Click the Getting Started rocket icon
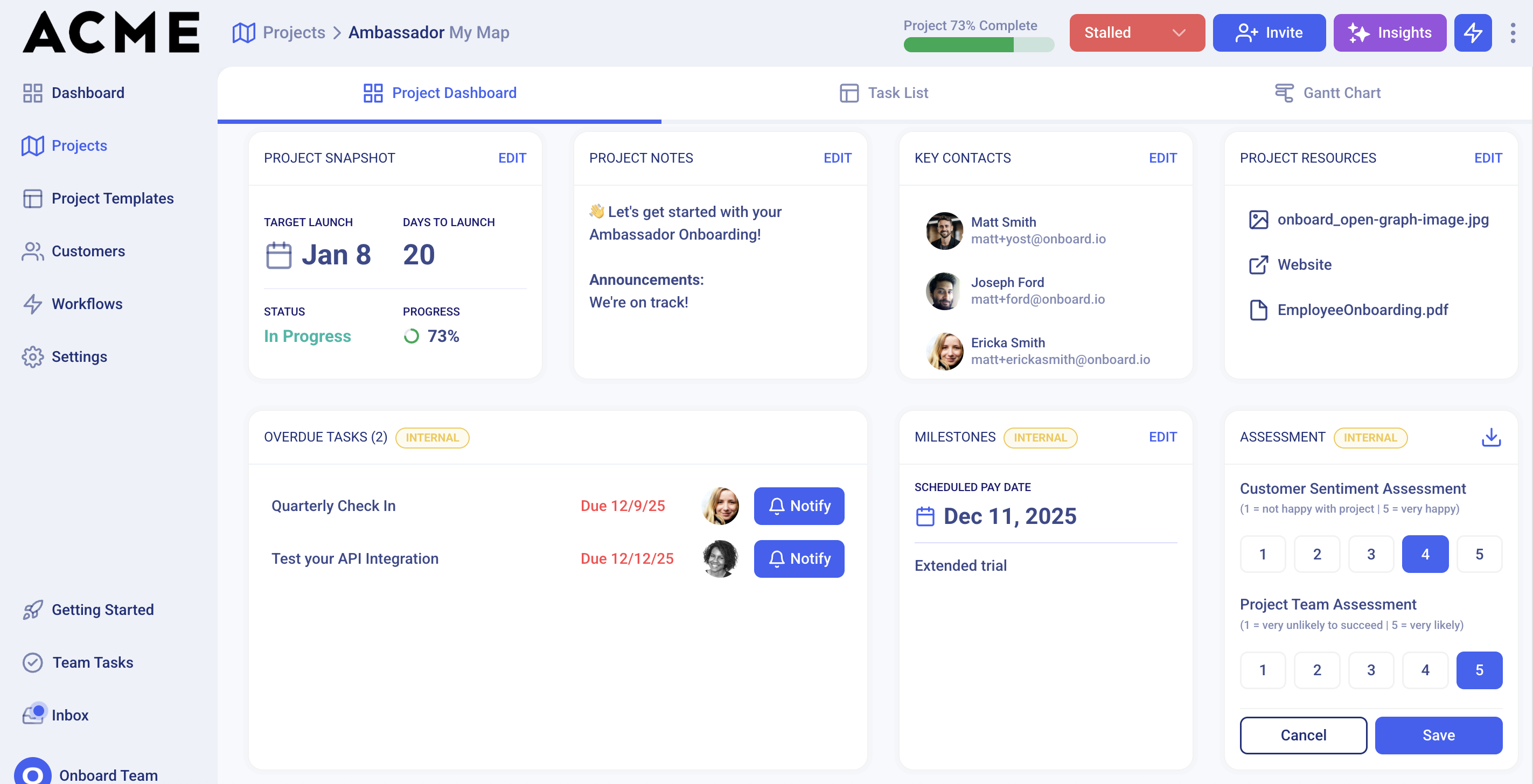This screenshot has height=784, width=1533. coord(32,610)
